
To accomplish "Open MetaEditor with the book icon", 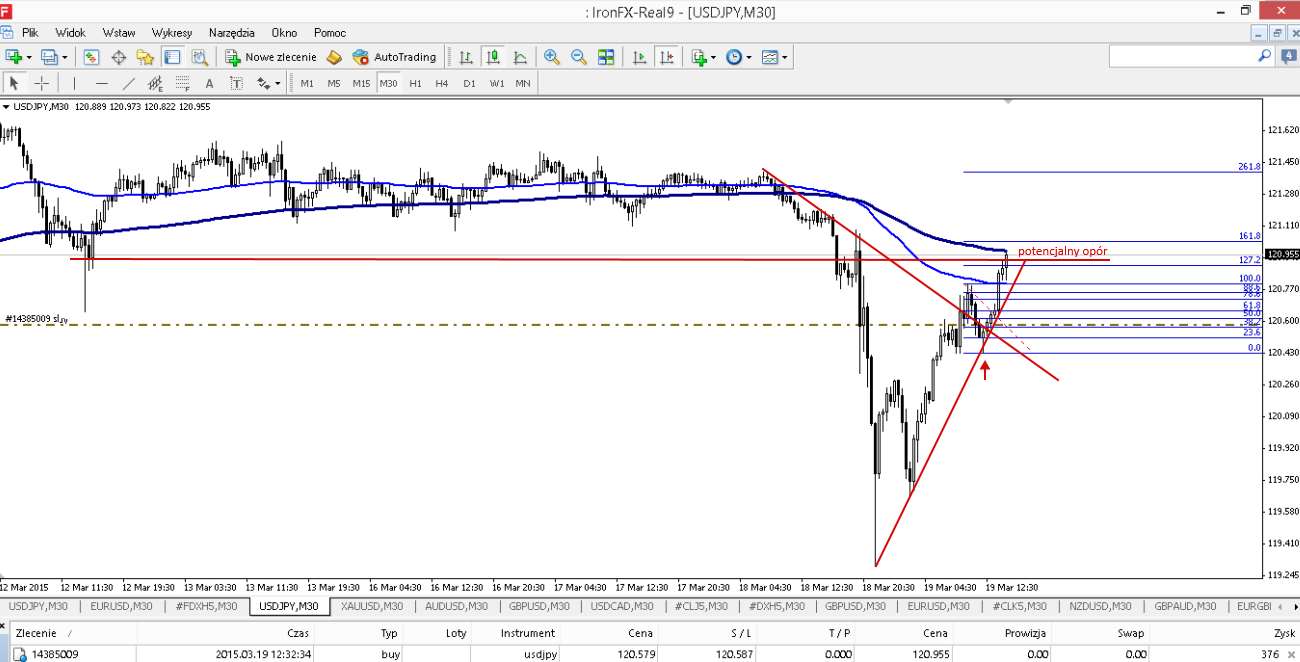I will pyautogui.click(x=334, y=57).
